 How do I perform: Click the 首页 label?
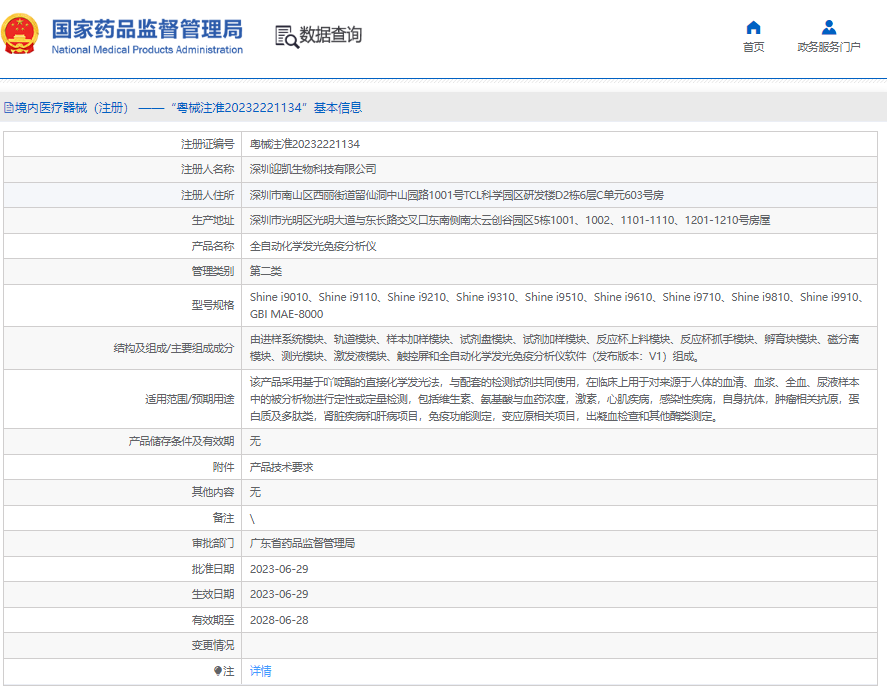point(753,47)
